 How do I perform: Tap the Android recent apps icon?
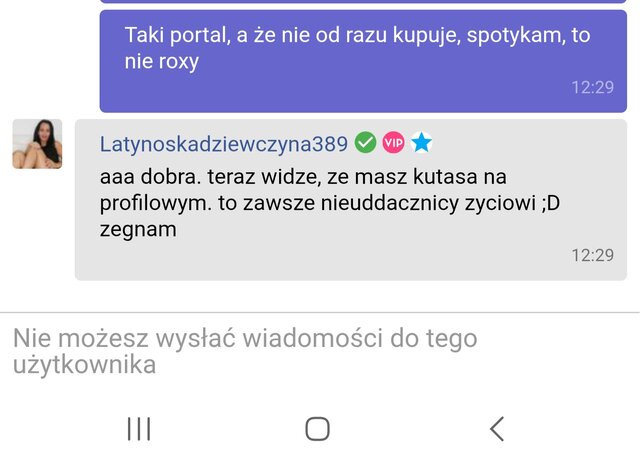point(139,429)
